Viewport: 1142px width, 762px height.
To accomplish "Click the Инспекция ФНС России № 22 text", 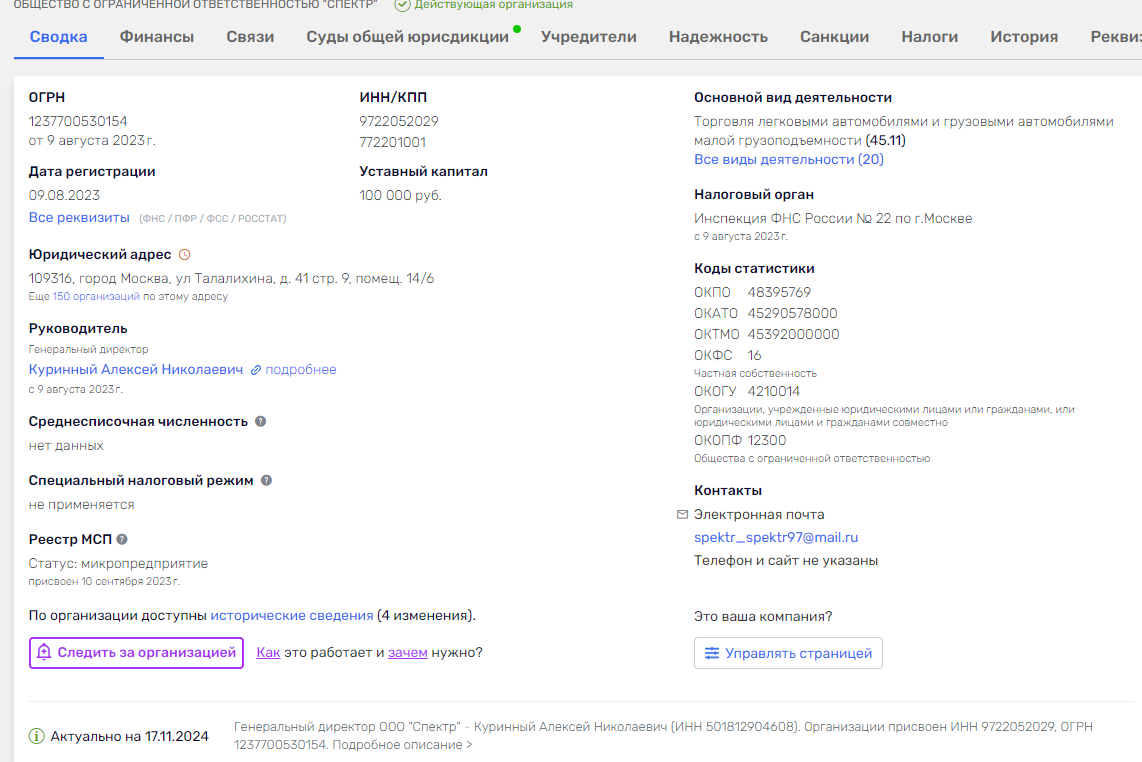I will [833, 218].
